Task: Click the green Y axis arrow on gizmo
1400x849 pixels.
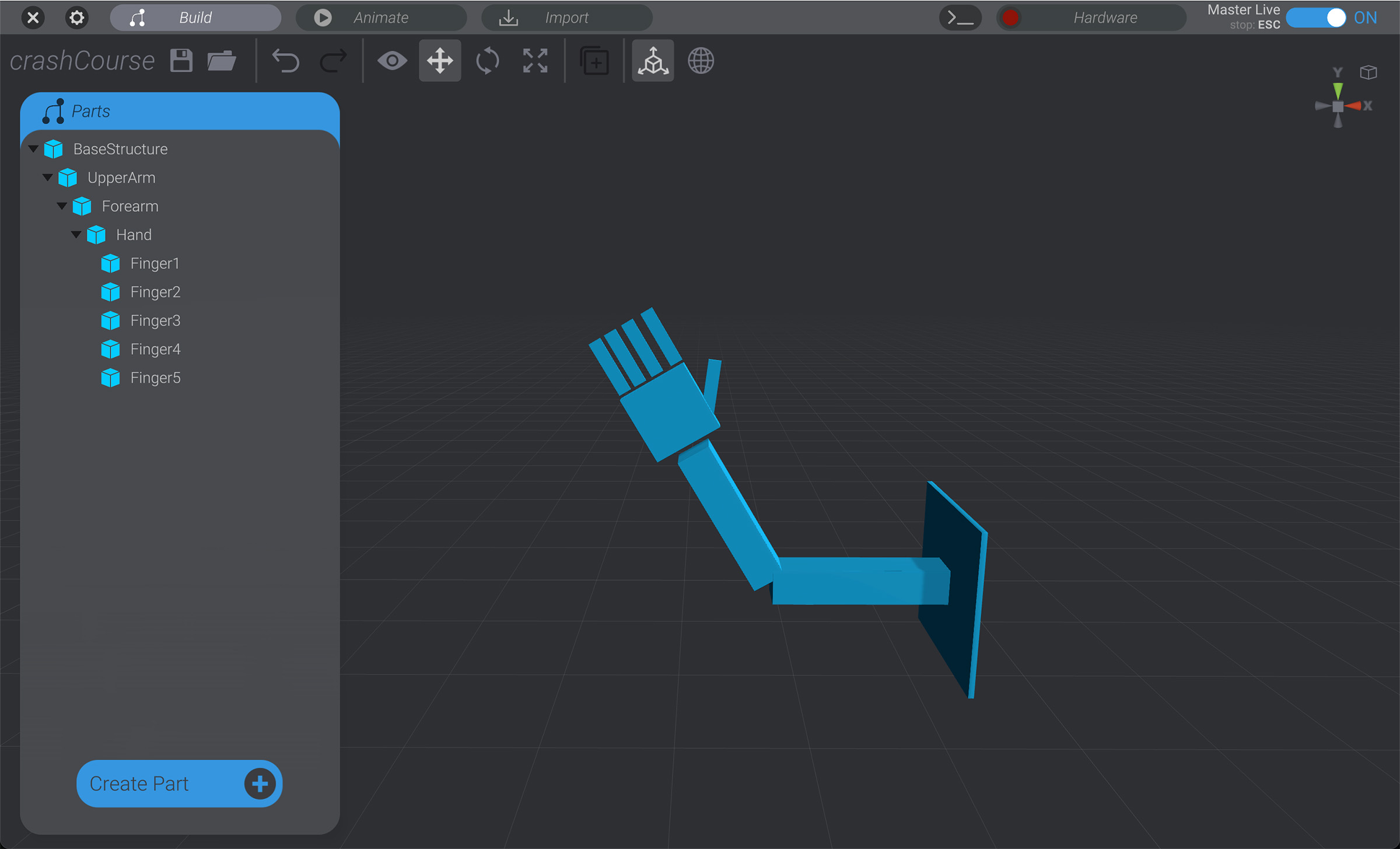Action: (1338, 90)
